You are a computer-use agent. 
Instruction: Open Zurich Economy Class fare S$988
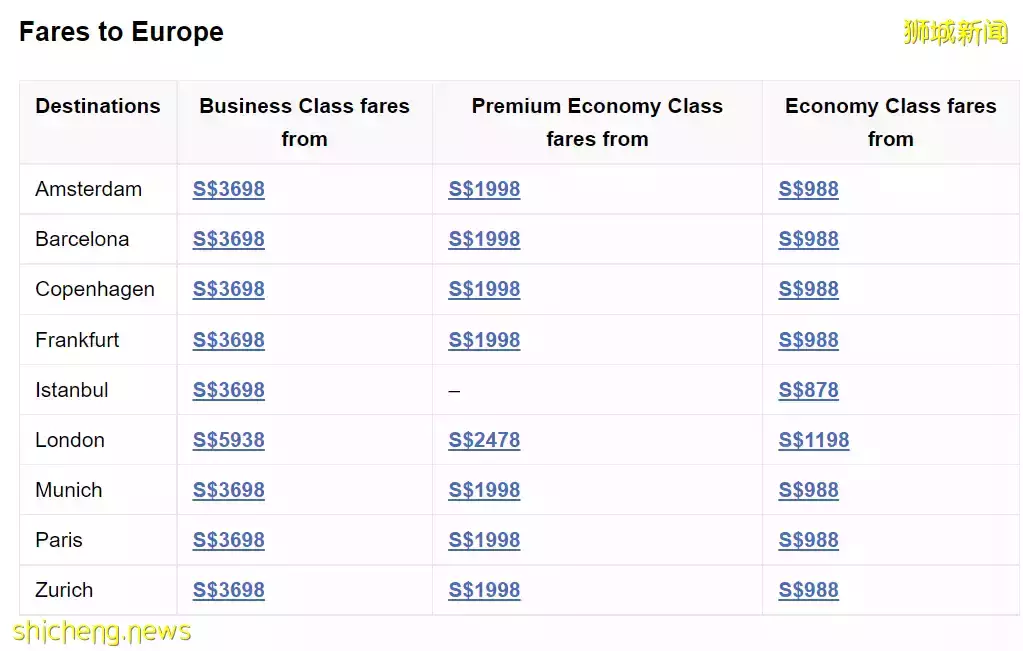(808, 590)
